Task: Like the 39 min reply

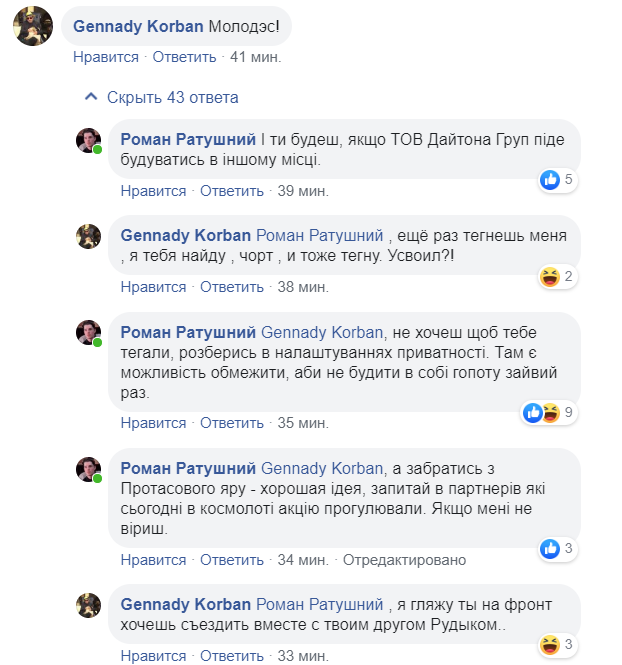Action: click(153, 190)
